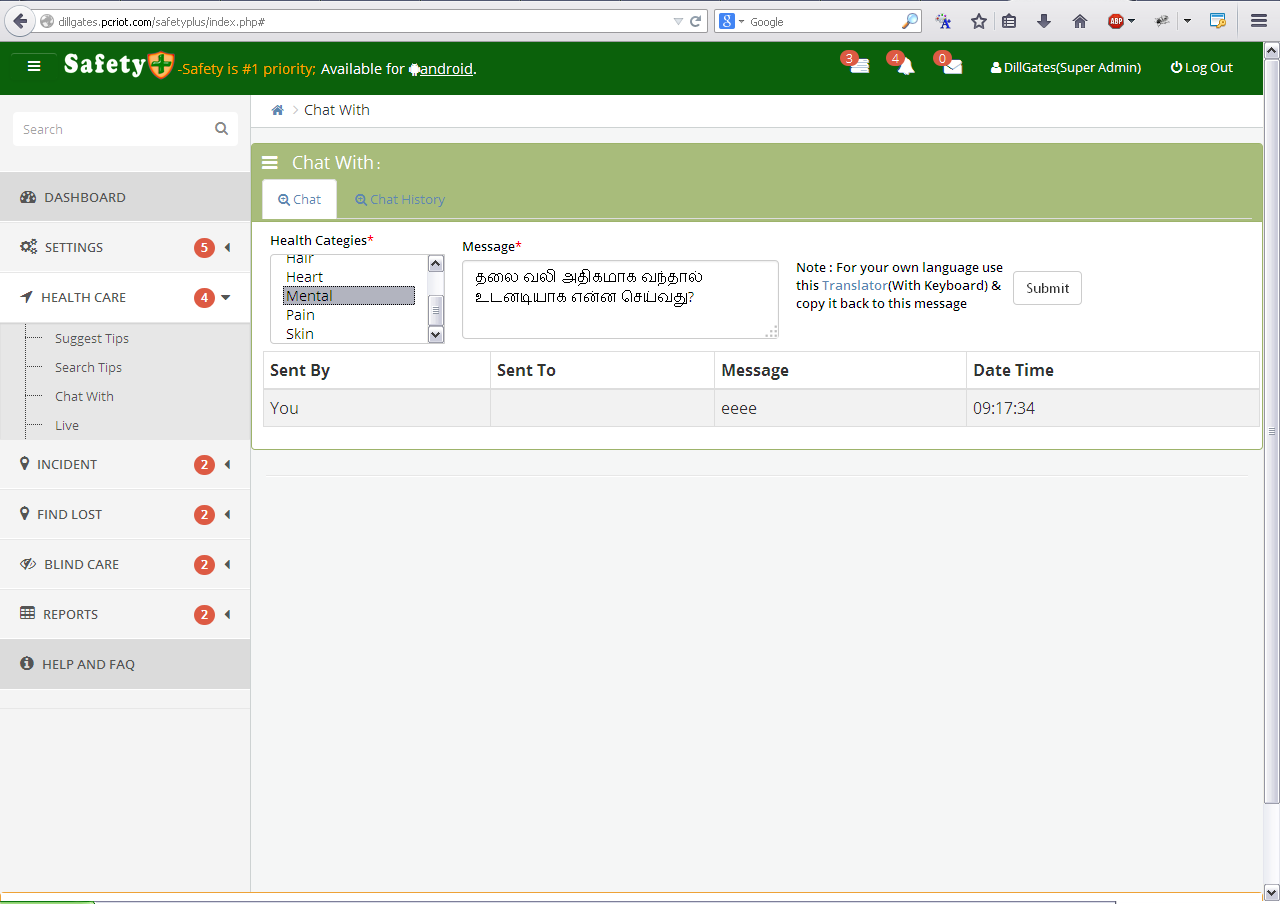Select Mental in Health Categories list

[349, 296]
